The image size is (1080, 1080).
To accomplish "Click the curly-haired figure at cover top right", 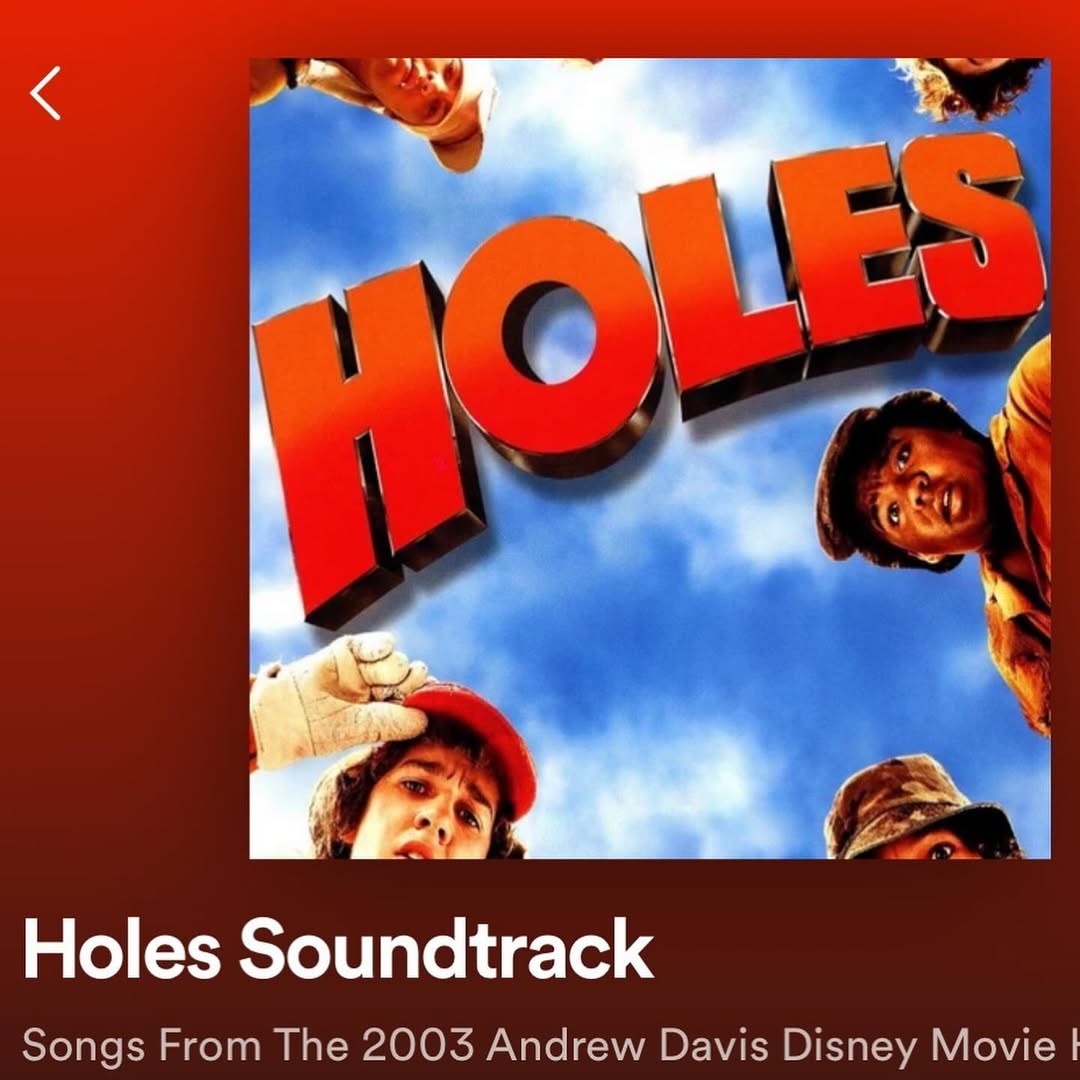I will 971,86.
